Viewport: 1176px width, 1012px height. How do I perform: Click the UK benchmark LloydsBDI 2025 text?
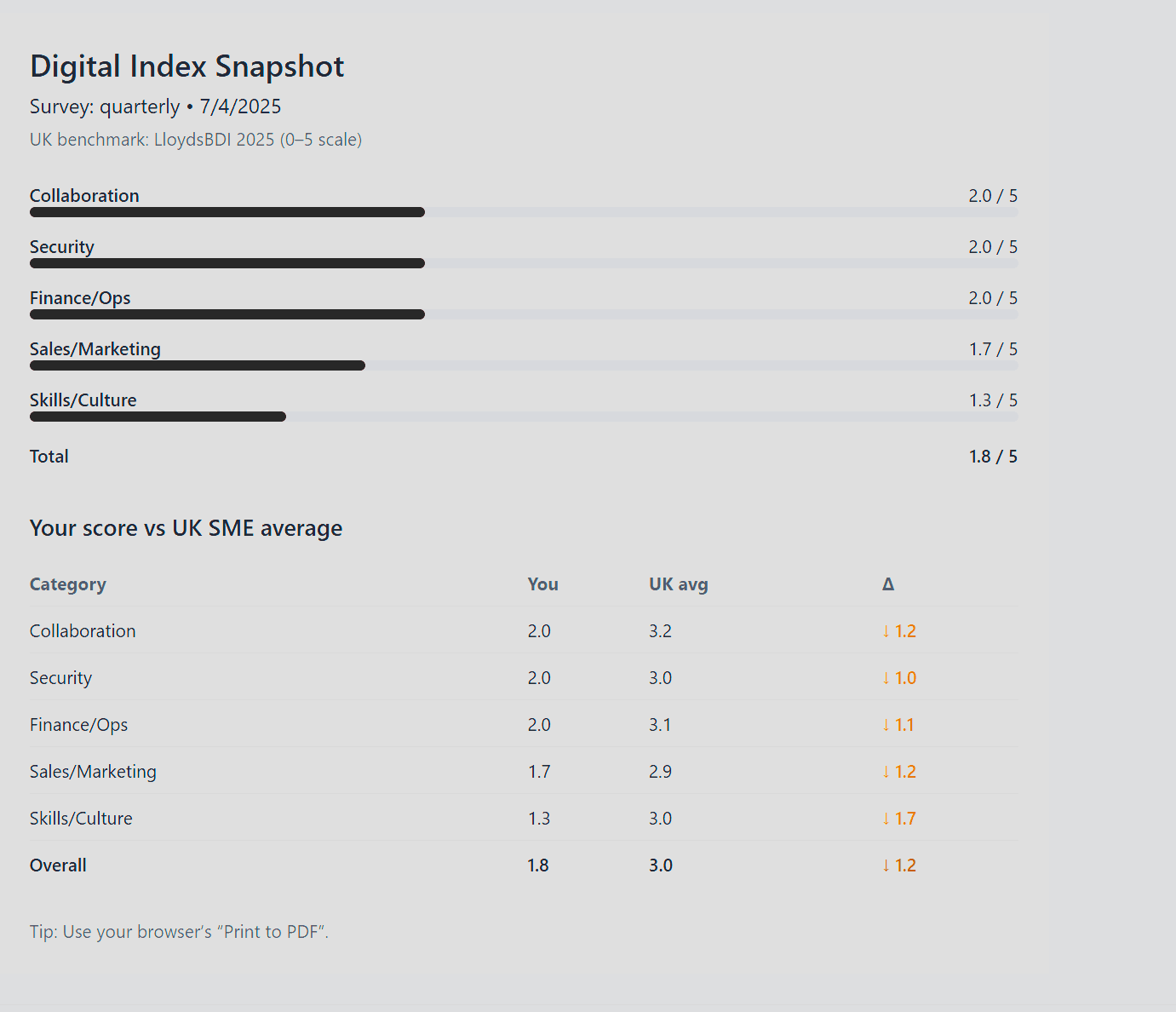[x=196, y=140]
